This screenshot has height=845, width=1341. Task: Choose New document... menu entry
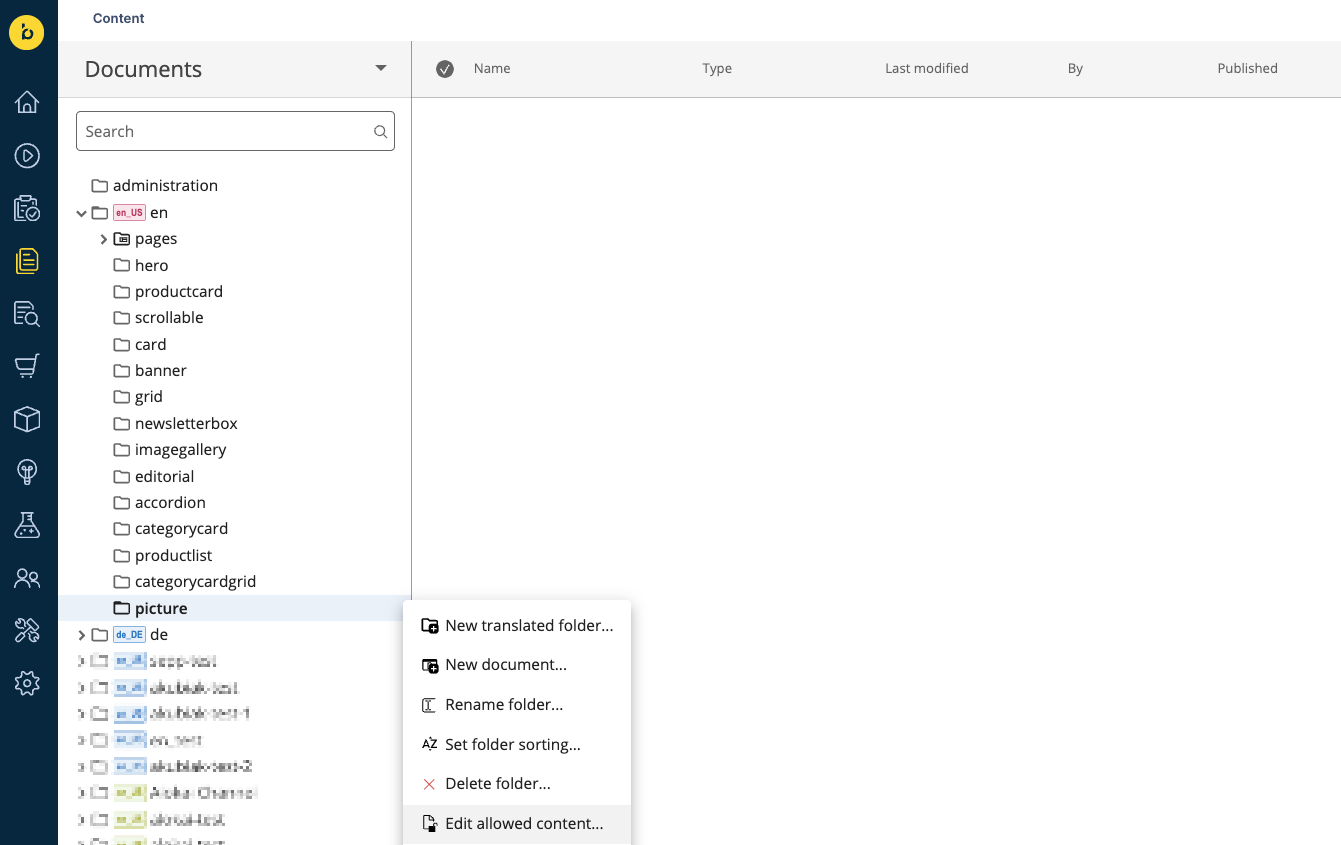point(517,665)
